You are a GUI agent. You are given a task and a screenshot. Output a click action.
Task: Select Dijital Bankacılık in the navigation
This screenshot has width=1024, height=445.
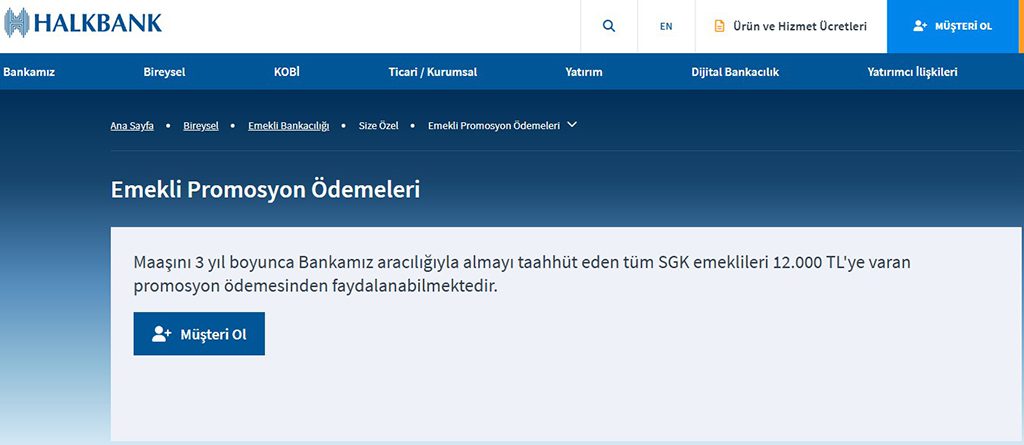(x=734, y=72)
